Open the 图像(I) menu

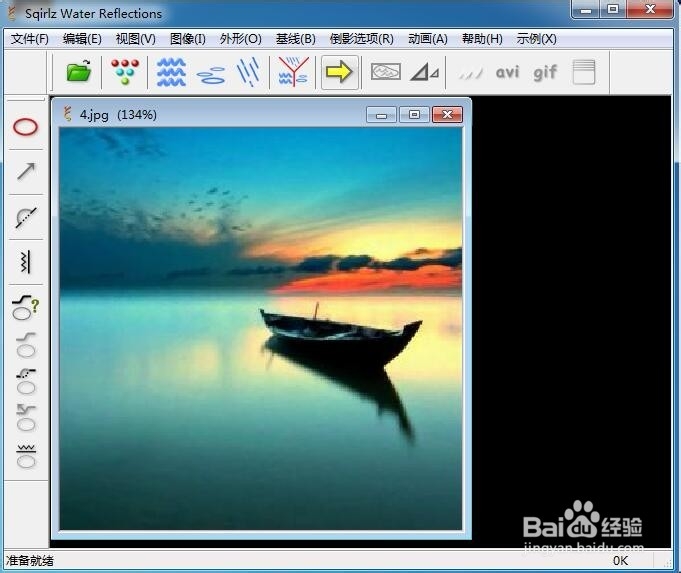coord(188,39)
